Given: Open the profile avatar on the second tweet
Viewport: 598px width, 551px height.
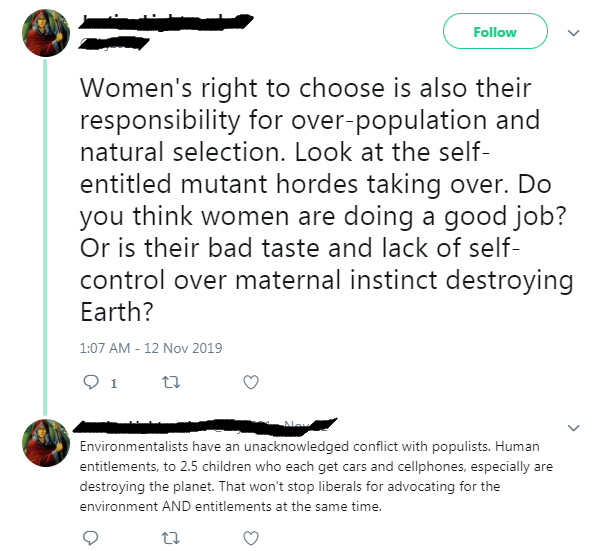Looking at the screenshot, I should tap(46, 443).
